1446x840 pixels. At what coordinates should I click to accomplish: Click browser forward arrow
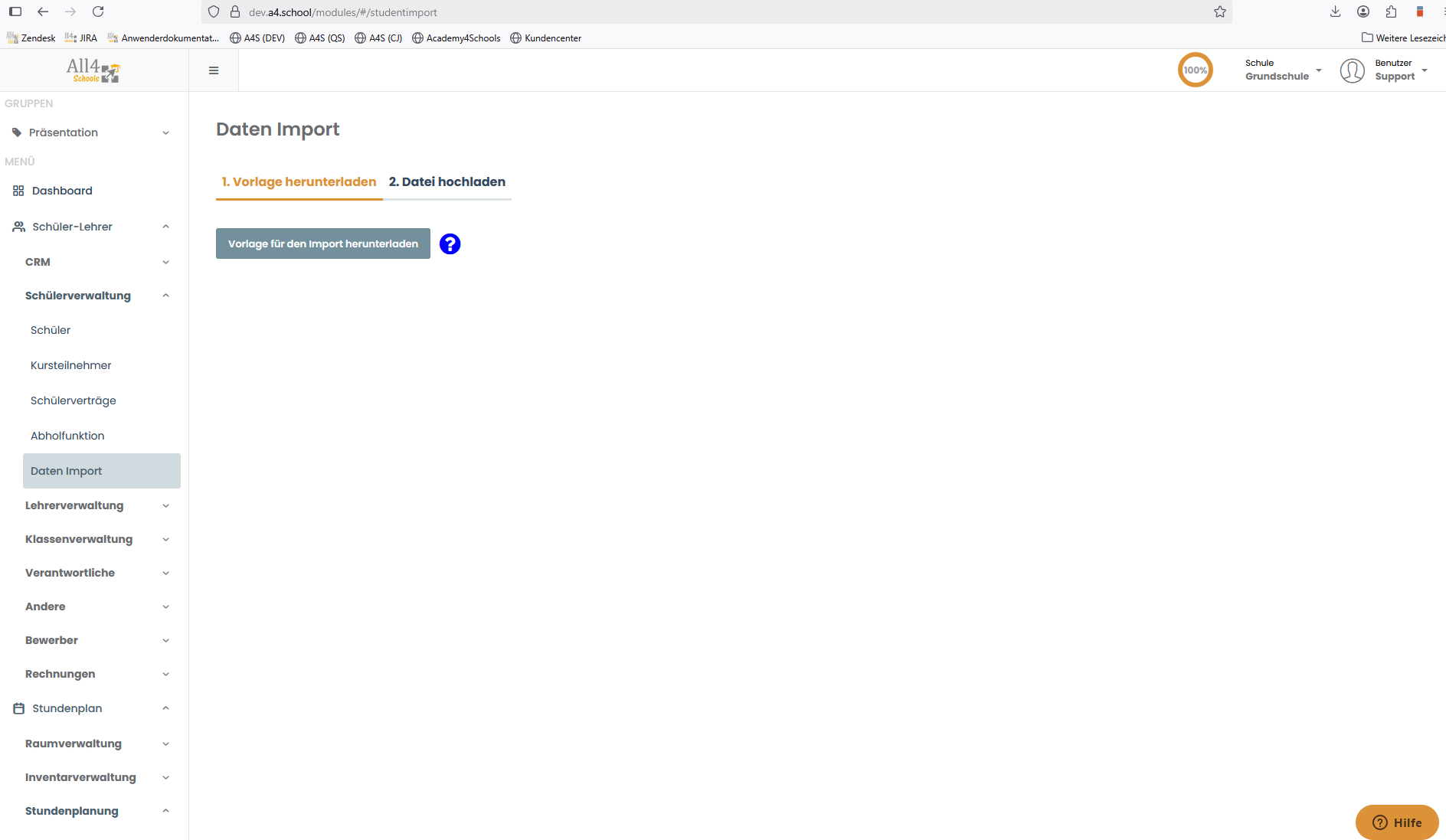pos(70,11)
